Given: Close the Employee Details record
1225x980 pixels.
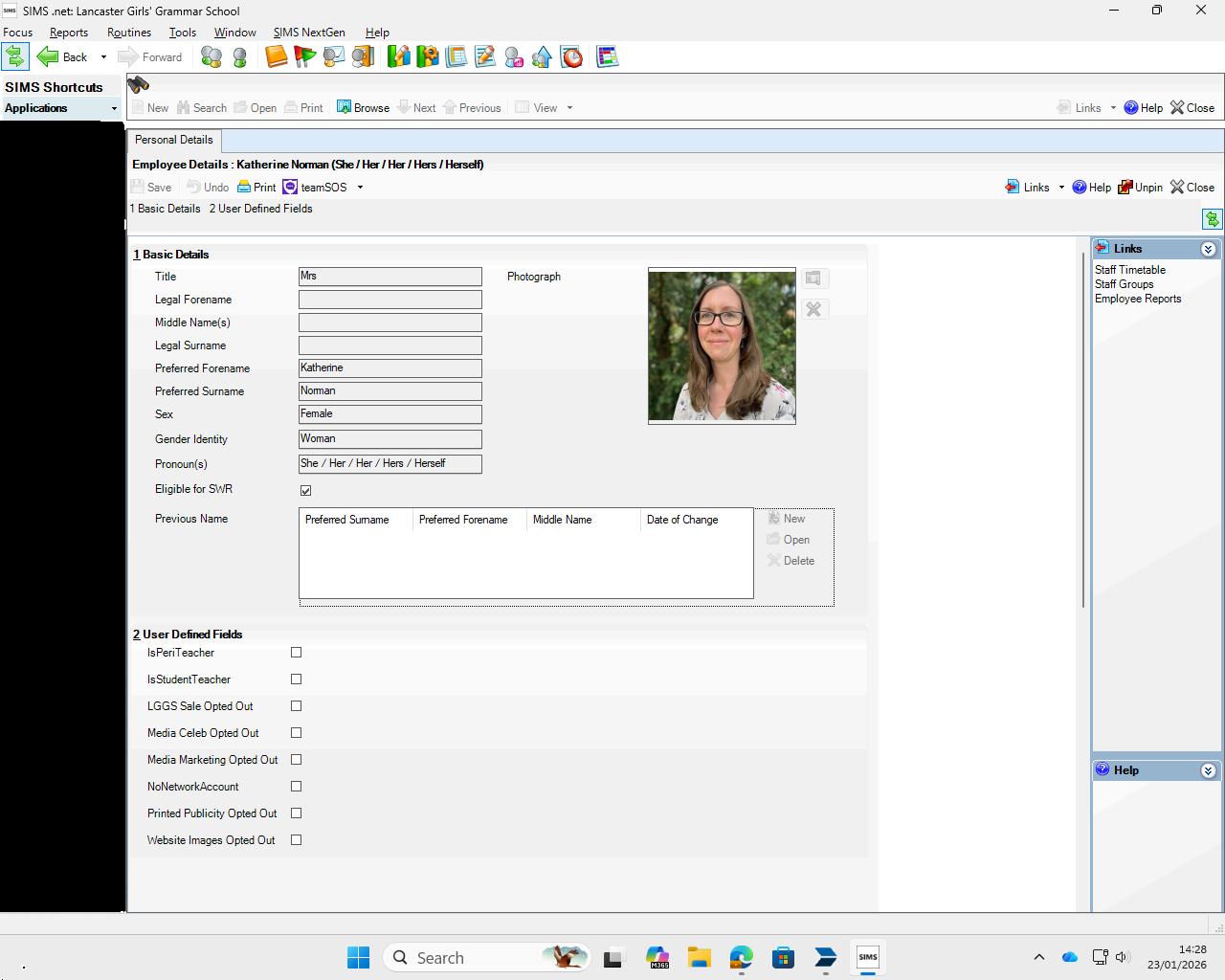Looking at the screenshot, I should pos(1192,187).
